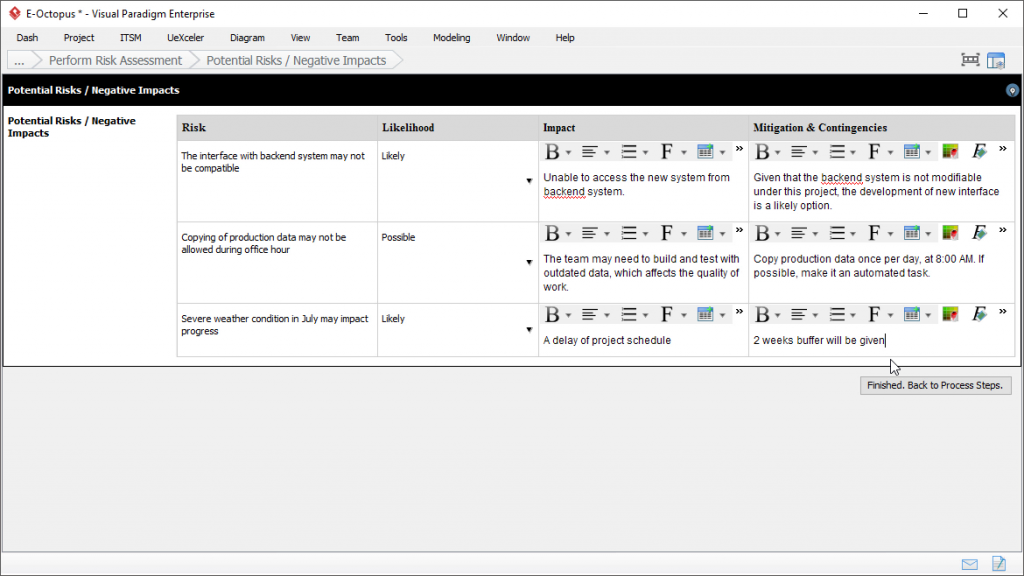This screenshot has width=1024, height=576.
Task: Click list icon in second row Impact toolbar
Action: (629, 233)
